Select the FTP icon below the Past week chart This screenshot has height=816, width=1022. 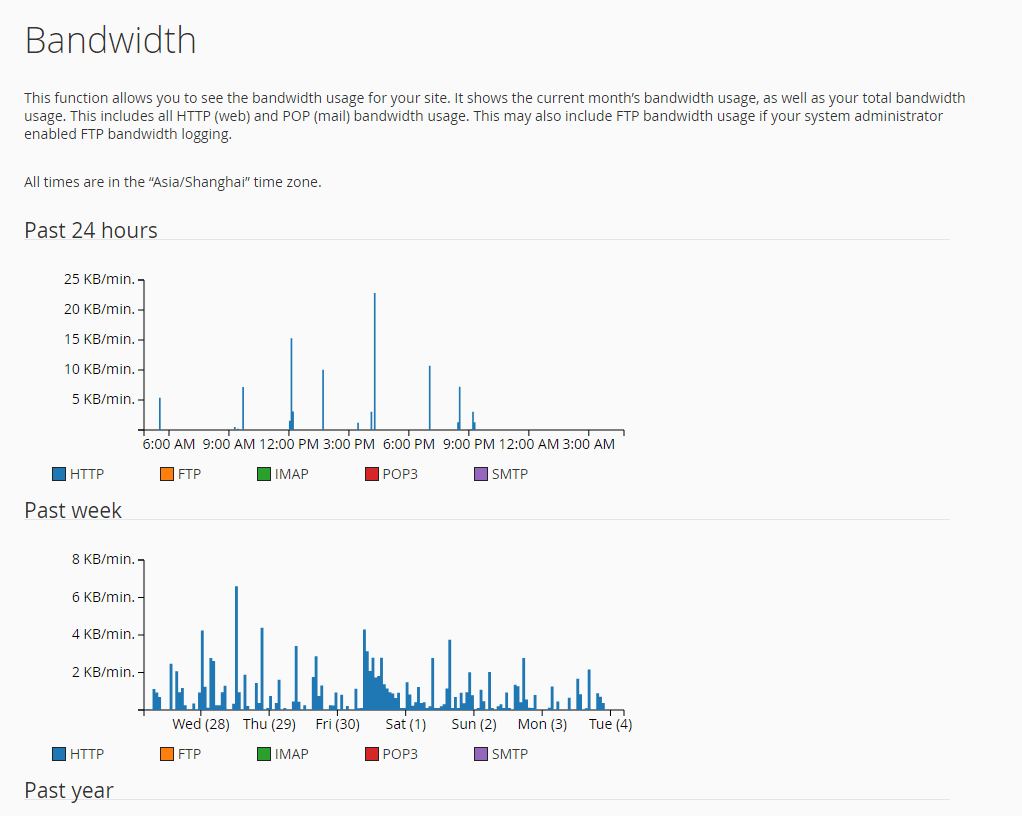[166, 753]
